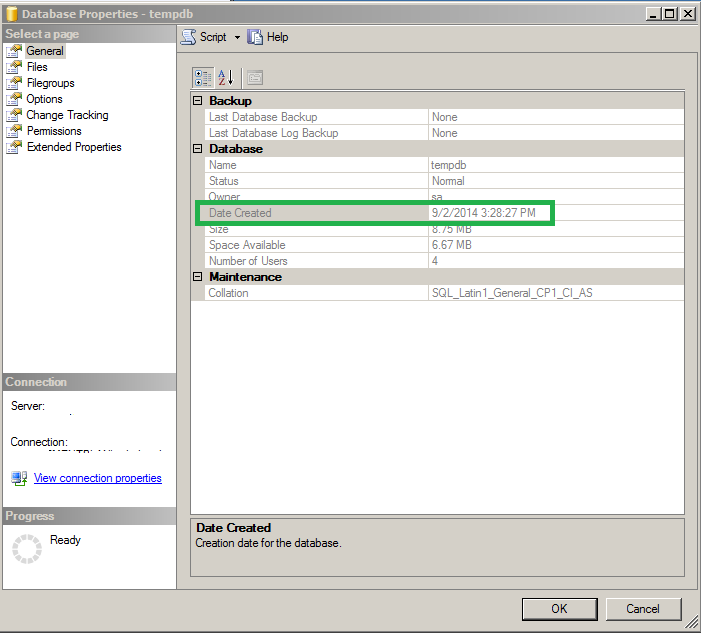
Task: Click the database cylinder title bar icon
Action: coord(12,14)
